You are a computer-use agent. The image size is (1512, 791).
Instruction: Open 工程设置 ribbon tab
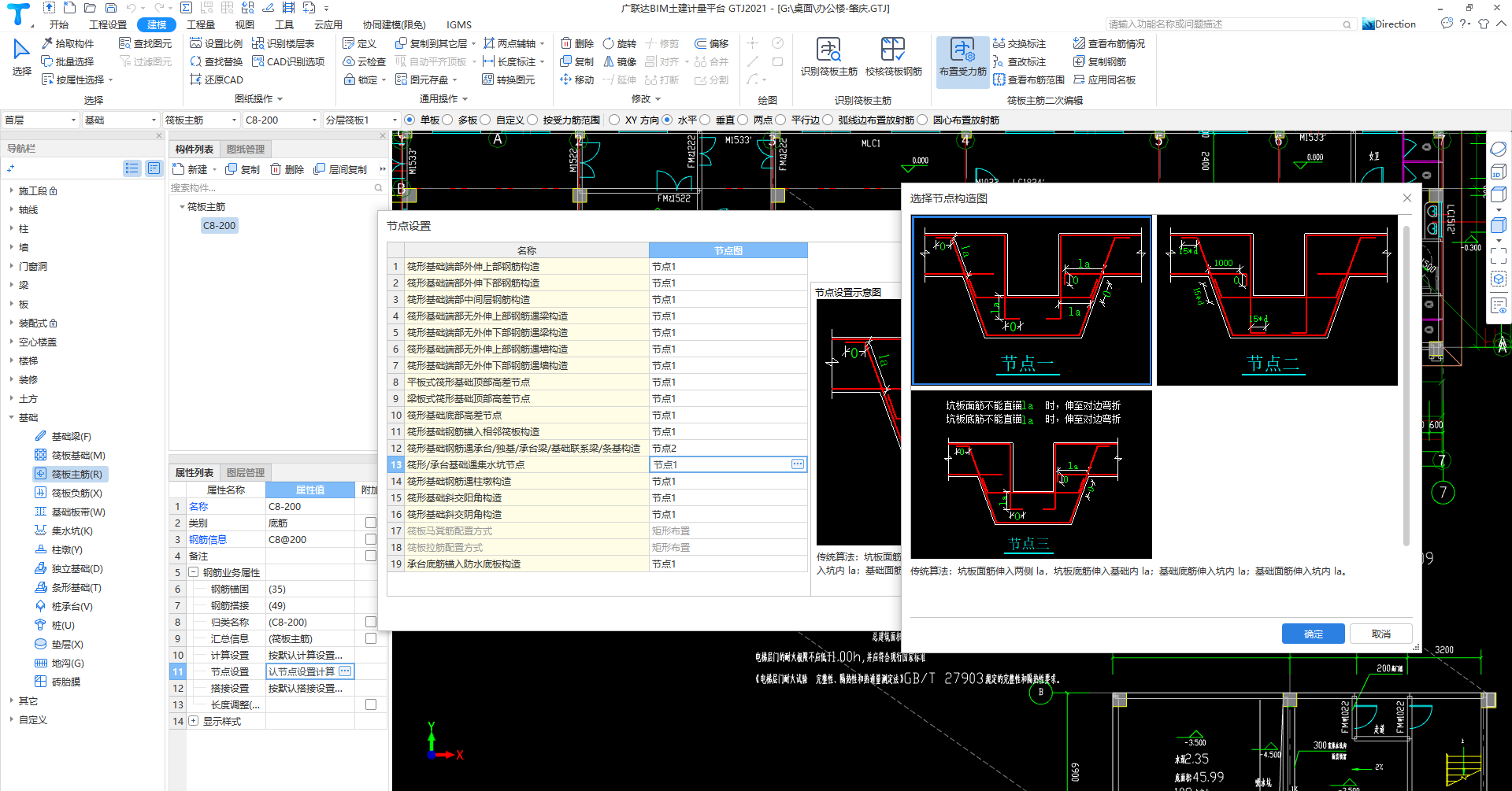107,24
